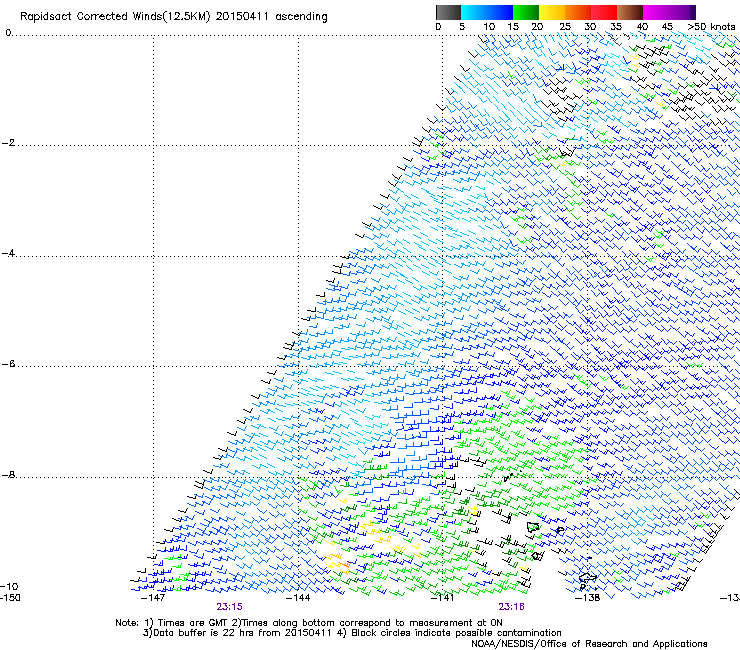Image resolution: width=740 pixels, height=650 pixels.
Task: Click the '10' label under the color bar
Action: pyautogui.click(x=489, y=27)
